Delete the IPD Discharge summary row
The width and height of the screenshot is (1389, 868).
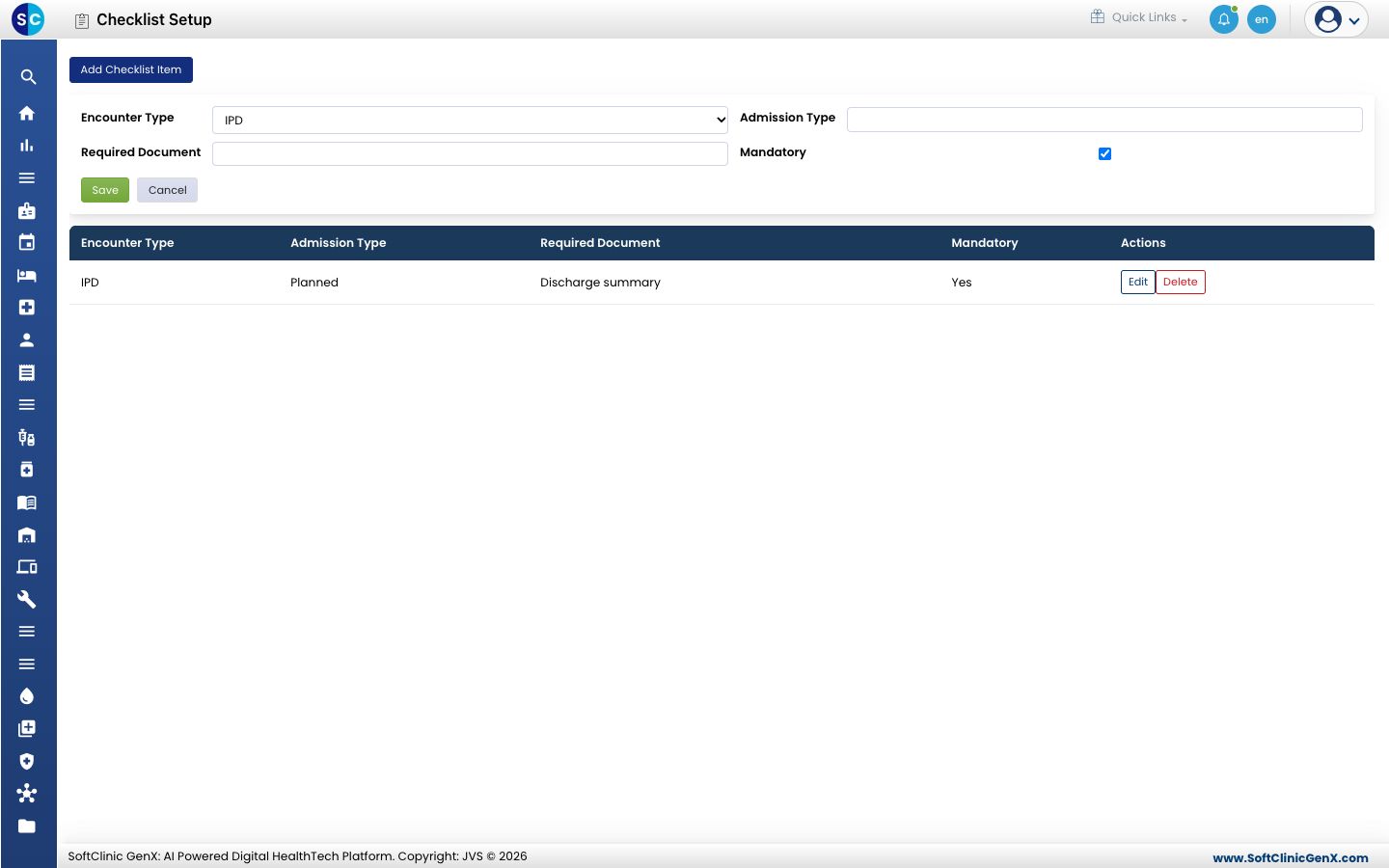point(1181,282)
